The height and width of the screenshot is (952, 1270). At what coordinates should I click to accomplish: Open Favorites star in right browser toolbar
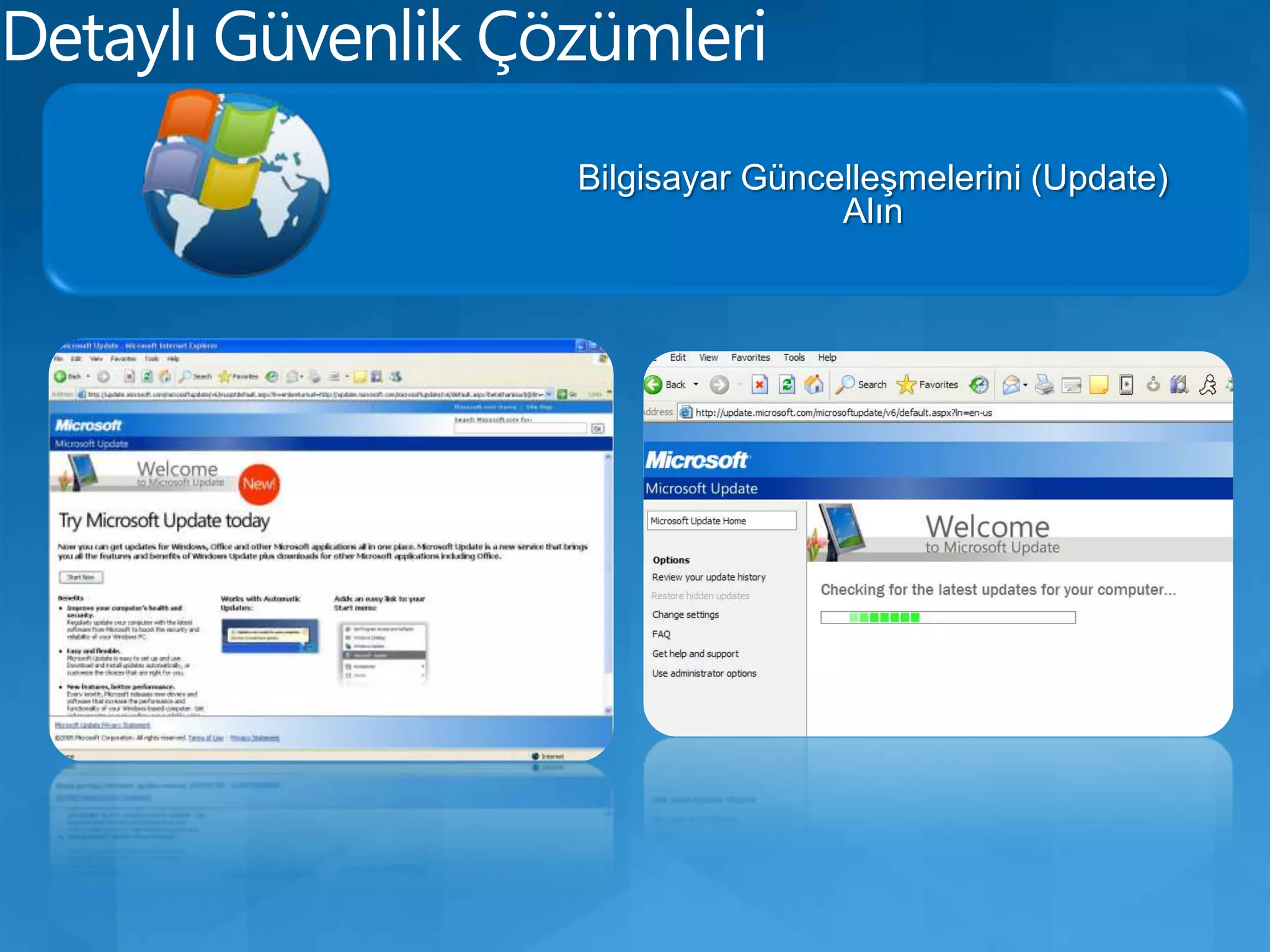[x=906, y=385]
